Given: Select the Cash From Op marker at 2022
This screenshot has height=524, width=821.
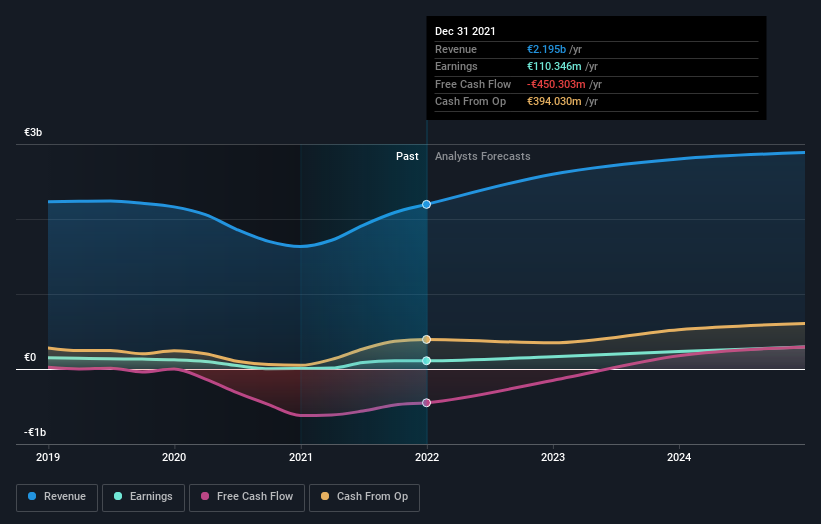Looking at the screenshot, I should 427,339.
